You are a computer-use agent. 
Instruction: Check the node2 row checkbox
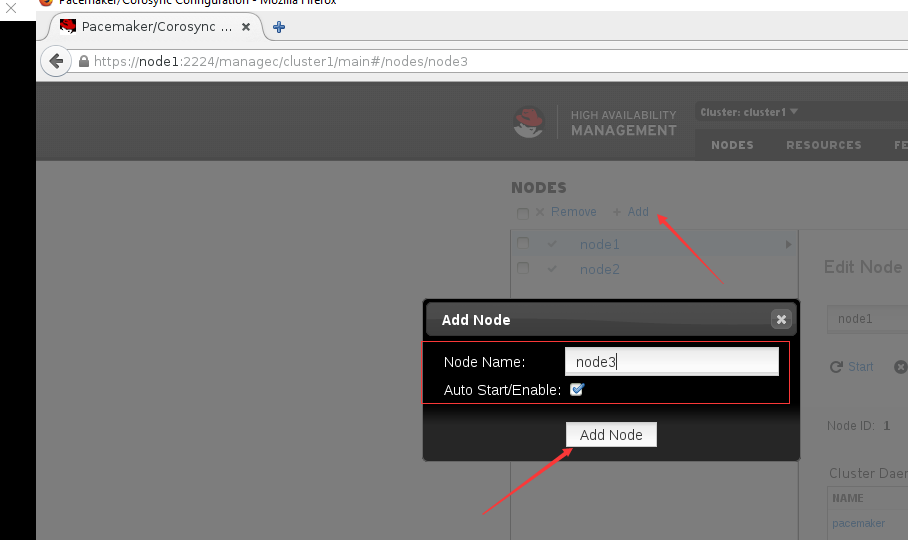523,268
